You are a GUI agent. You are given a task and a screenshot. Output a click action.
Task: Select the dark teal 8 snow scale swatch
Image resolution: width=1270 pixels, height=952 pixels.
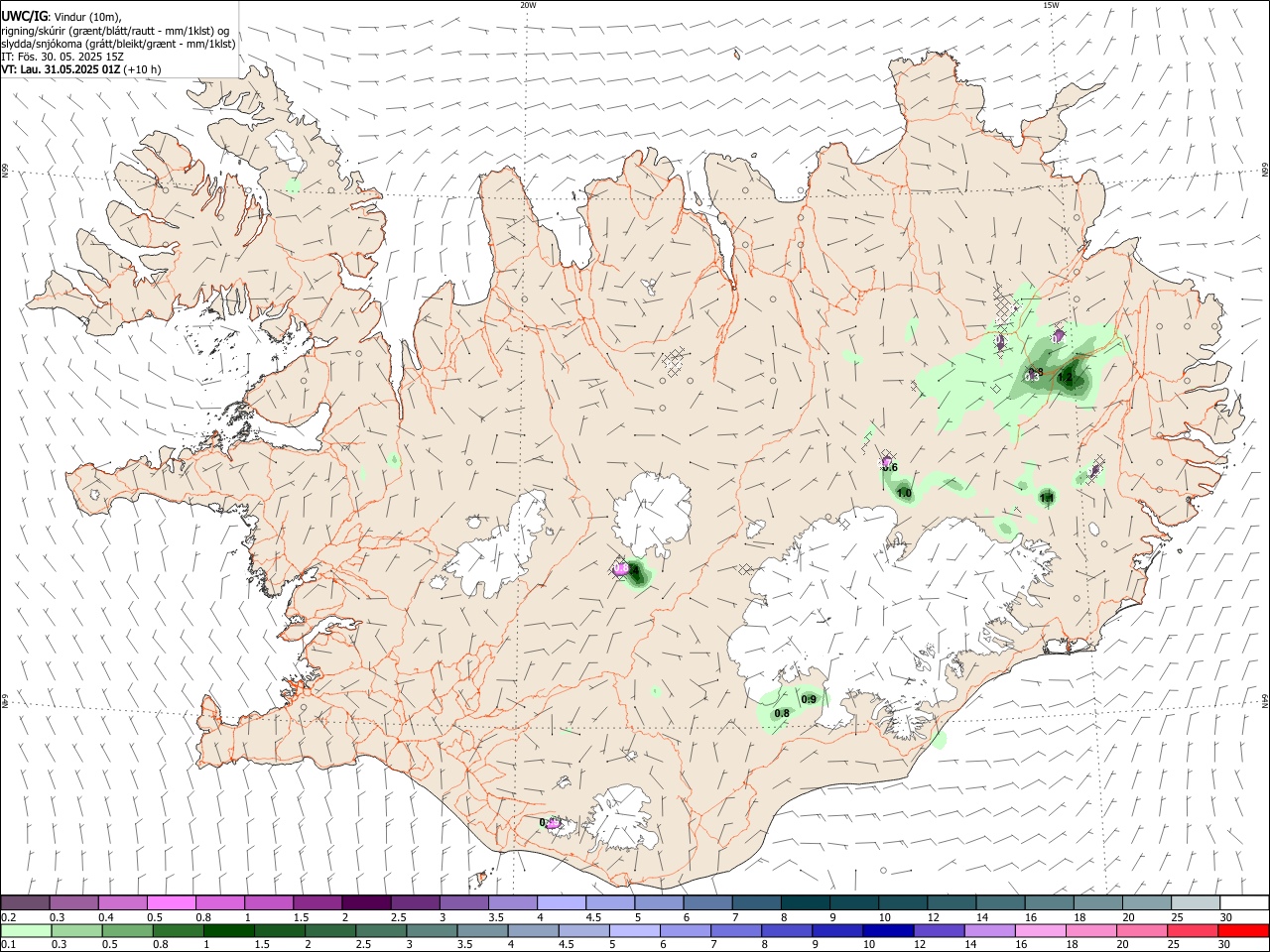pyautogui.click(x=805, y=902)
